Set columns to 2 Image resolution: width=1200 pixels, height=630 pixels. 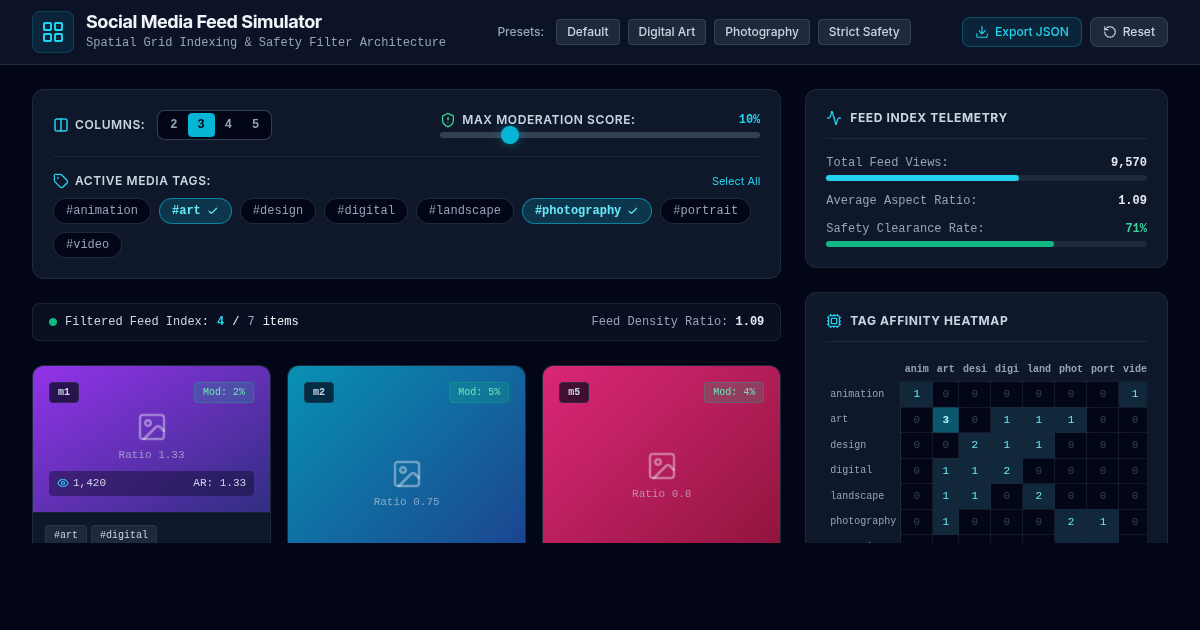pyautogui.click(x=174, y=125)
